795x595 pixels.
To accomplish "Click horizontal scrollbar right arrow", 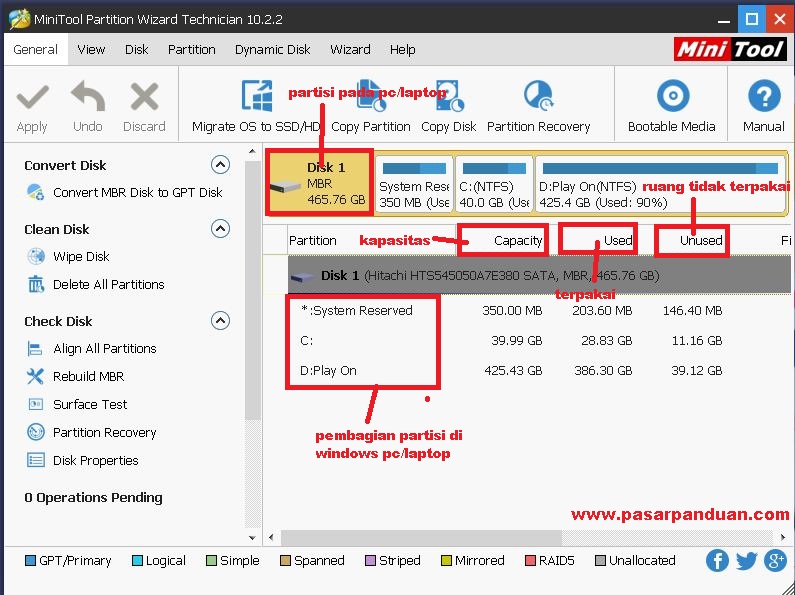I will pyautogui.click(x=783, y=537).
